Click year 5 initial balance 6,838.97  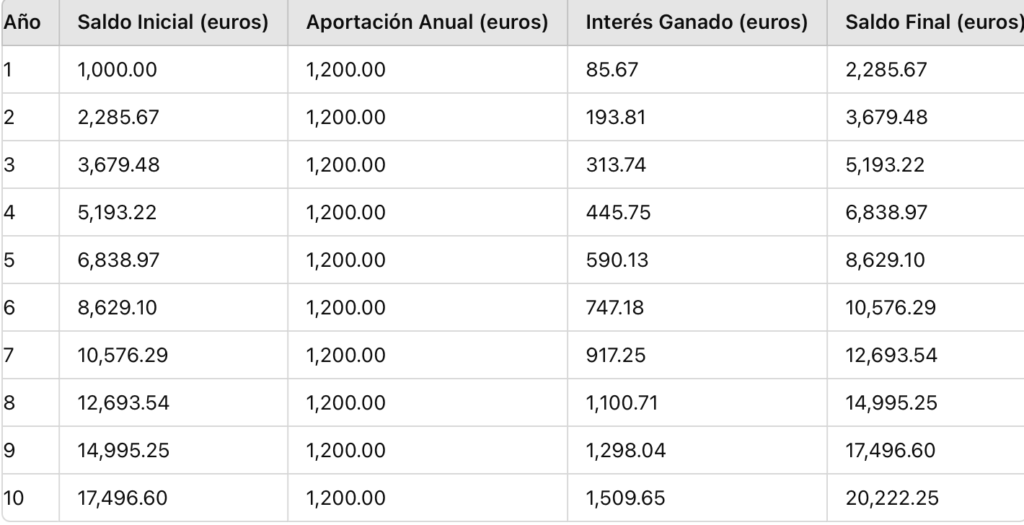[x=119, y=260]
